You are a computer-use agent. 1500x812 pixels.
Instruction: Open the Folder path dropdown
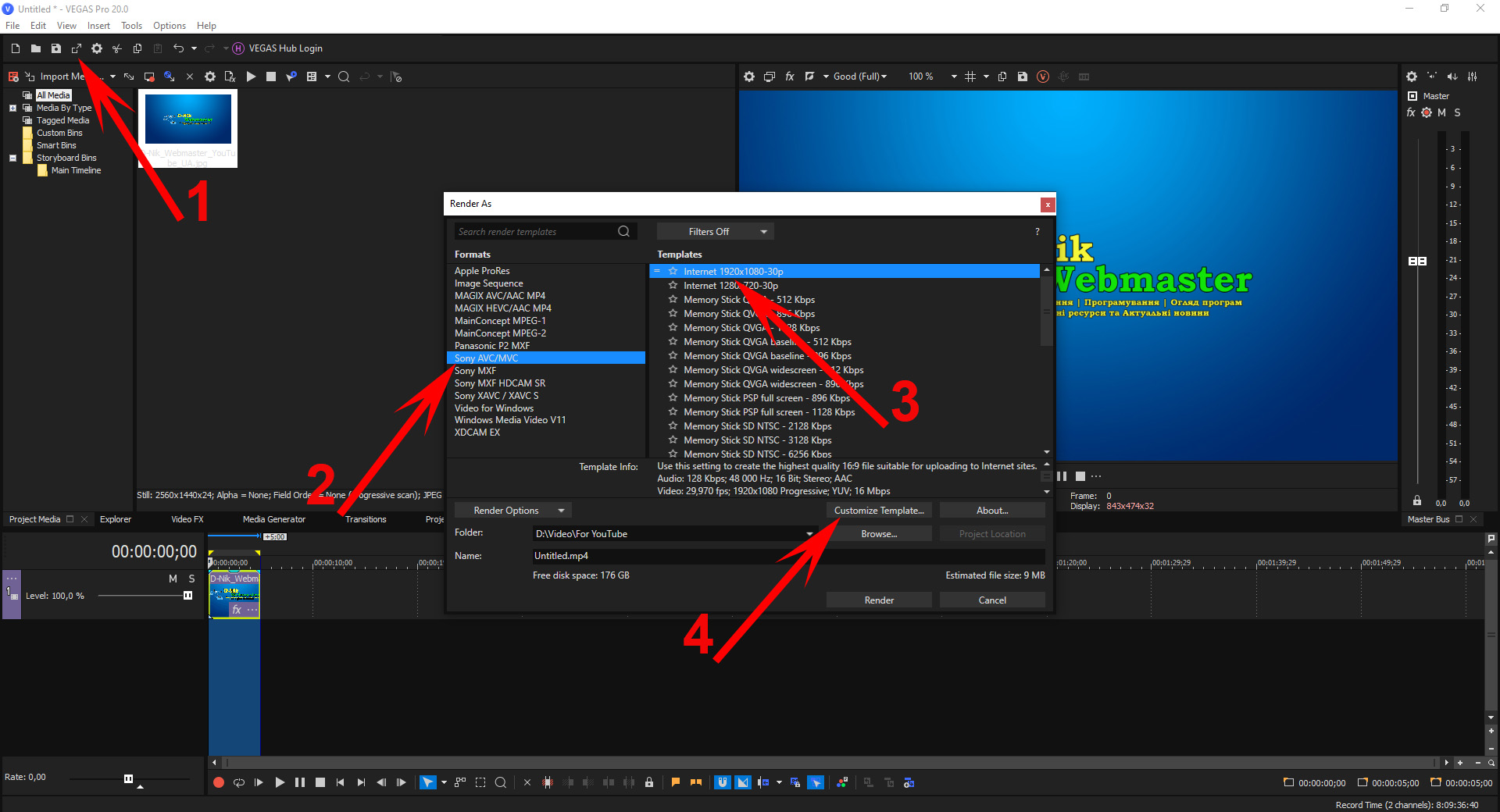(809, 534)
